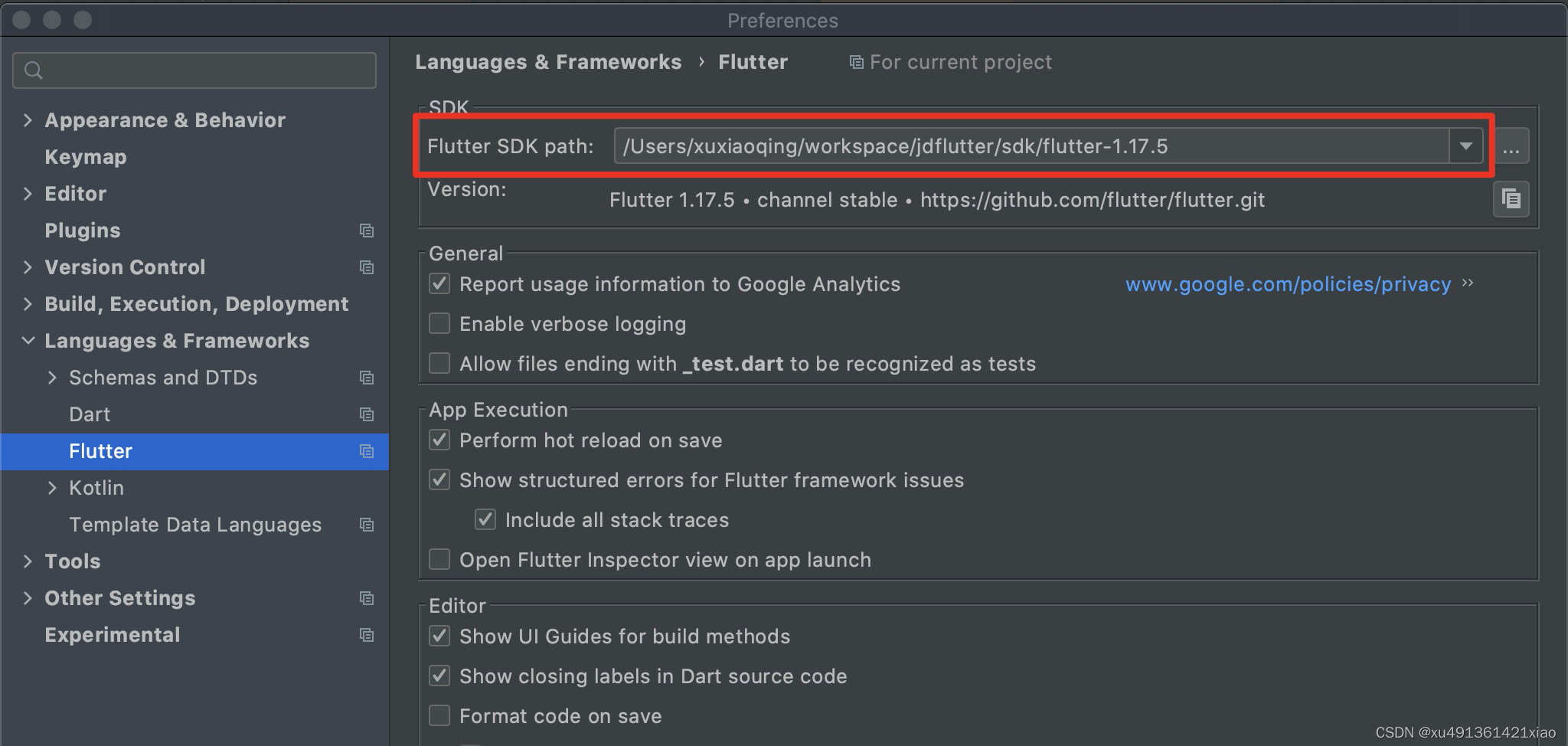Image resolution: width=1568 pixels, height=746 pixels.
Task: Click project-level icon beside Experimental
Action: [x=367, y=635]
